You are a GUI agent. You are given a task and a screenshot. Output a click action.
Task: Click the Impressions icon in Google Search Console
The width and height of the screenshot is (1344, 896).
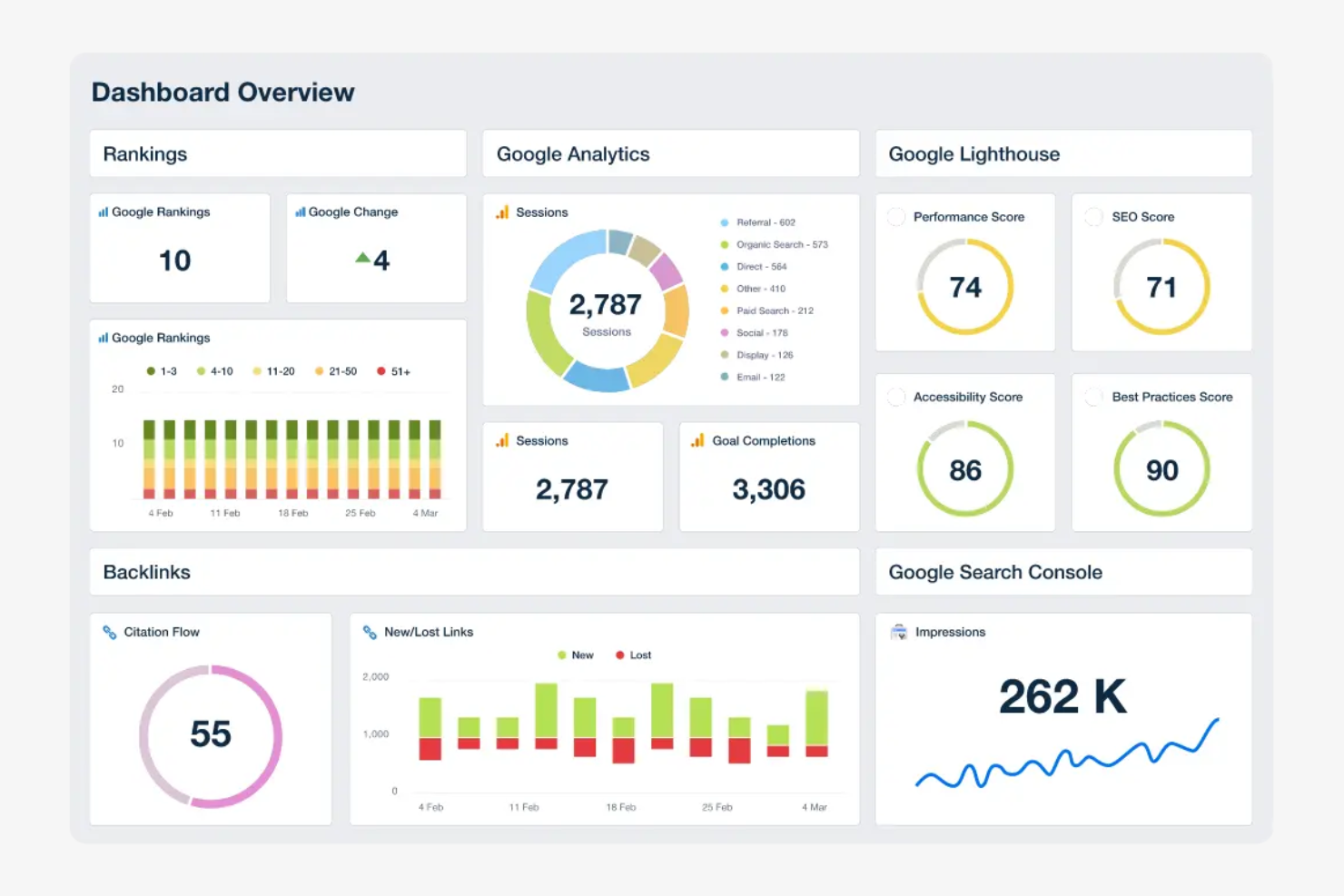pos(899,632)
